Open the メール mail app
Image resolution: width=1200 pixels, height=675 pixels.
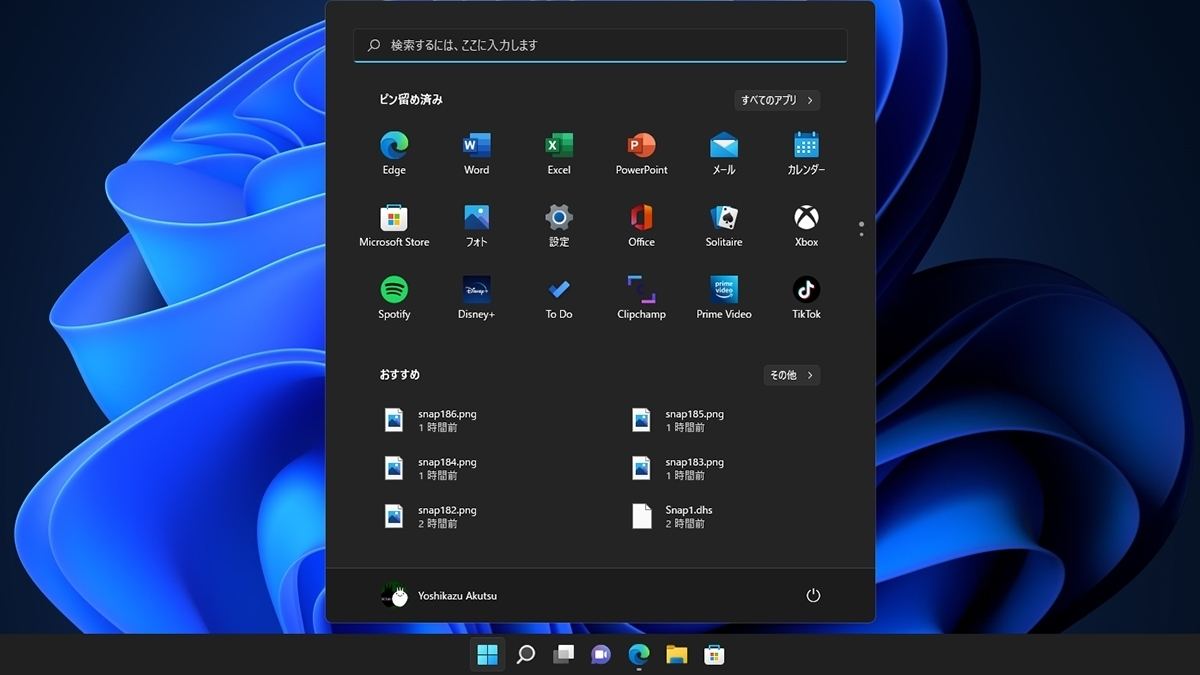[724, 153]
